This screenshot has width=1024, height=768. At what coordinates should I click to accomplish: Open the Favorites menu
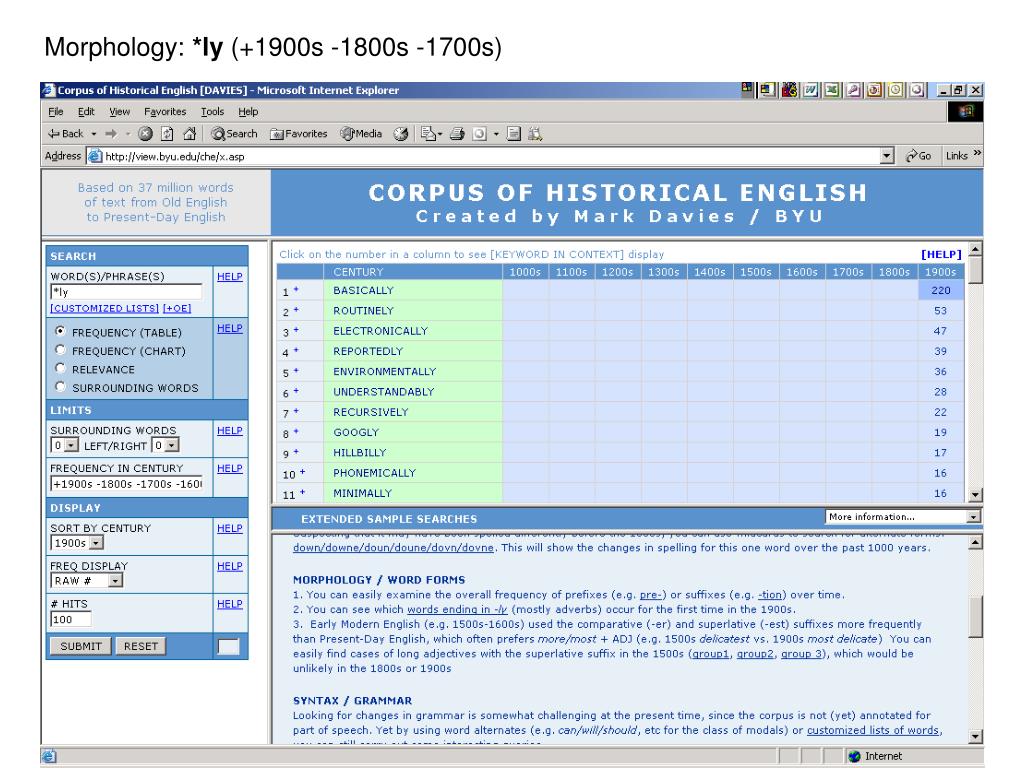click(165, 112)
